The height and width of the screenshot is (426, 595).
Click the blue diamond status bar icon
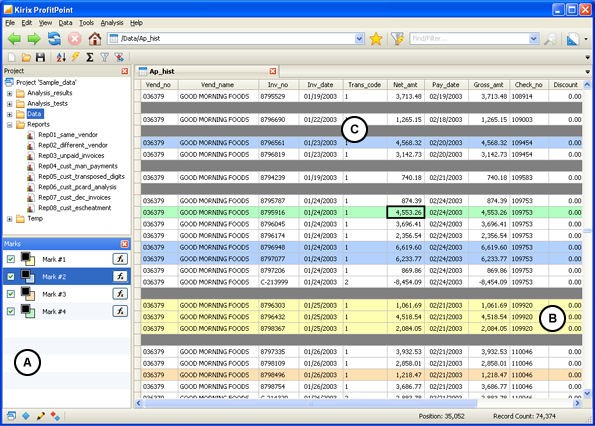click(x=26, y=416)
